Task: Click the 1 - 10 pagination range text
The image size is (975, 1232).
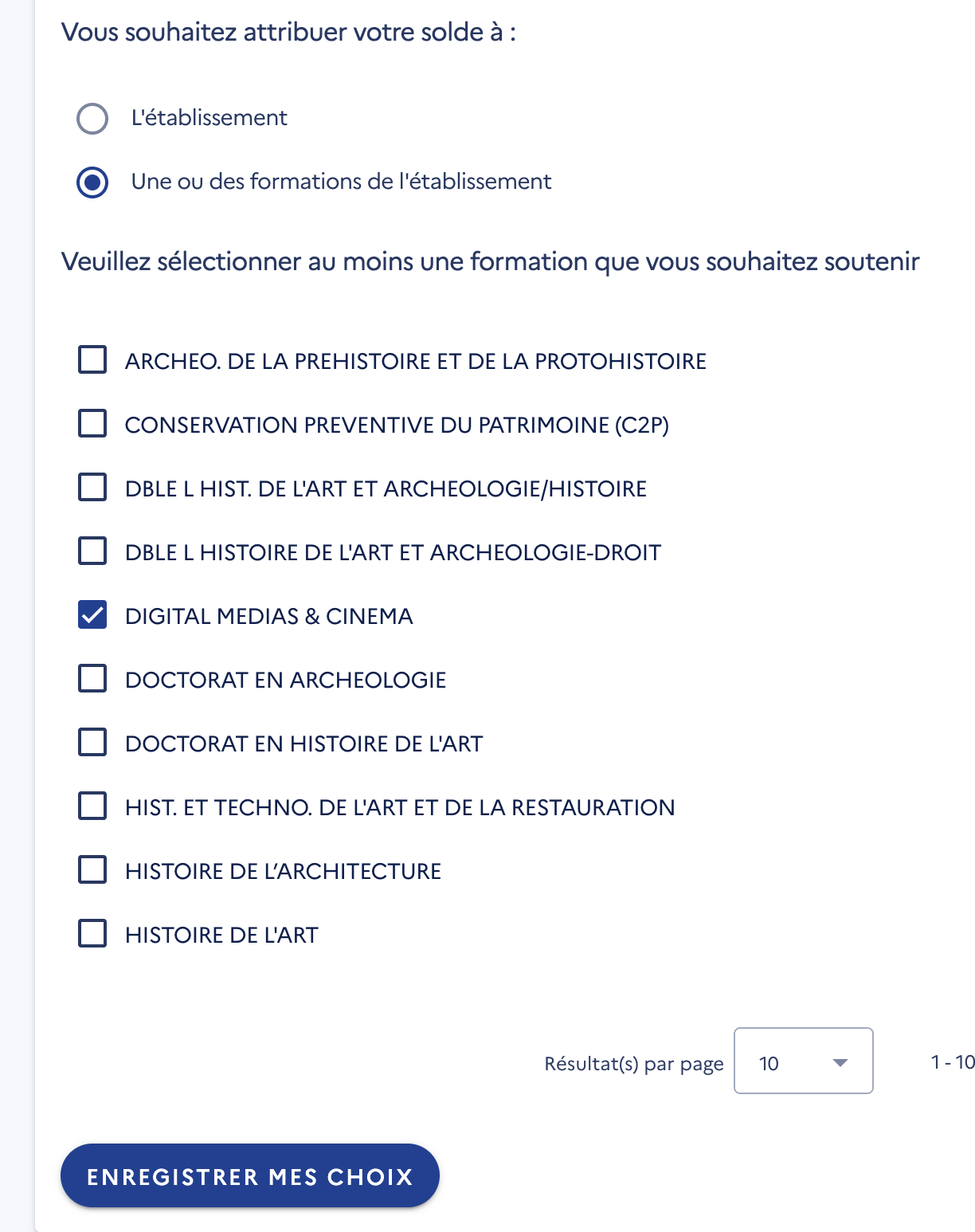Action: point(952,1062)
